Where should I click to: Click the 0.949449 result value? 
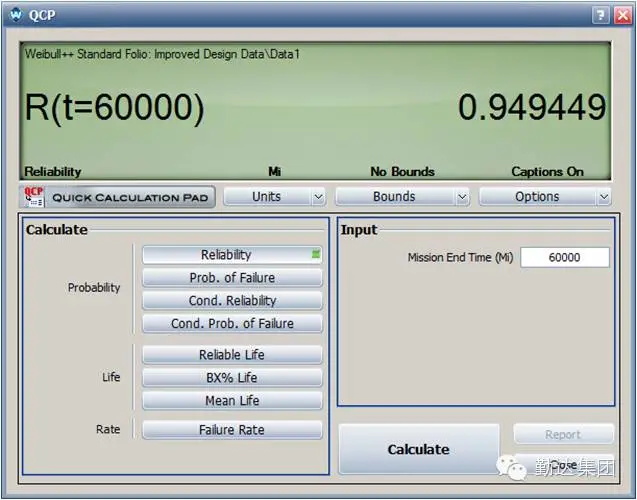(532, 107)
